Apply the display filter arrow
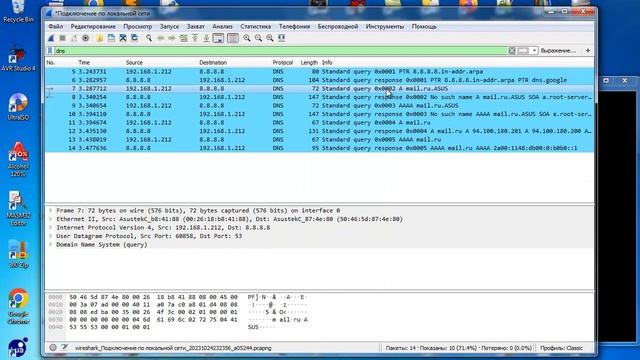The width and height of the screenshot is (640, 360). (523, 51)
